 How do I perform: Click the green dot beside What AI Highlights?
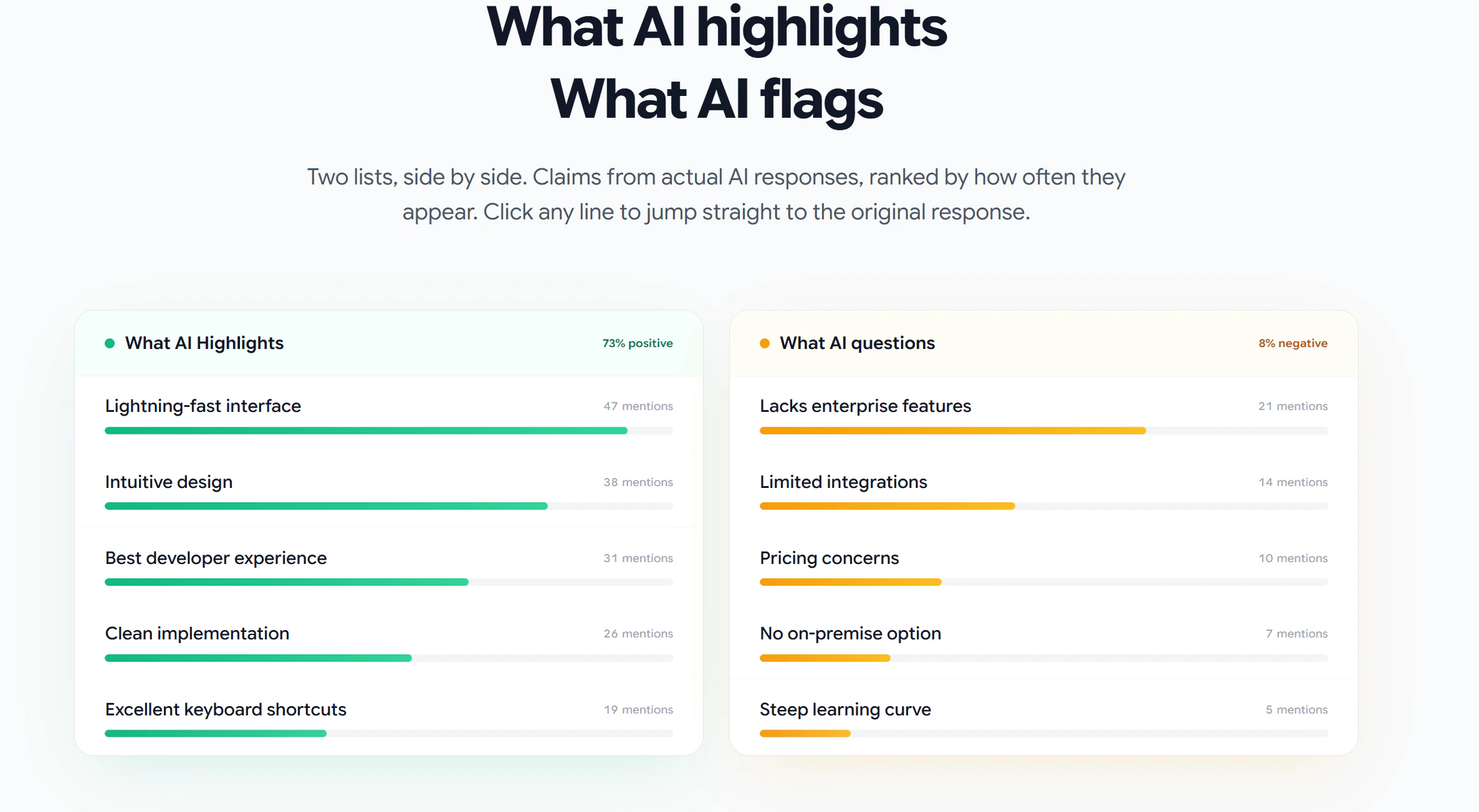coord(110,343)
